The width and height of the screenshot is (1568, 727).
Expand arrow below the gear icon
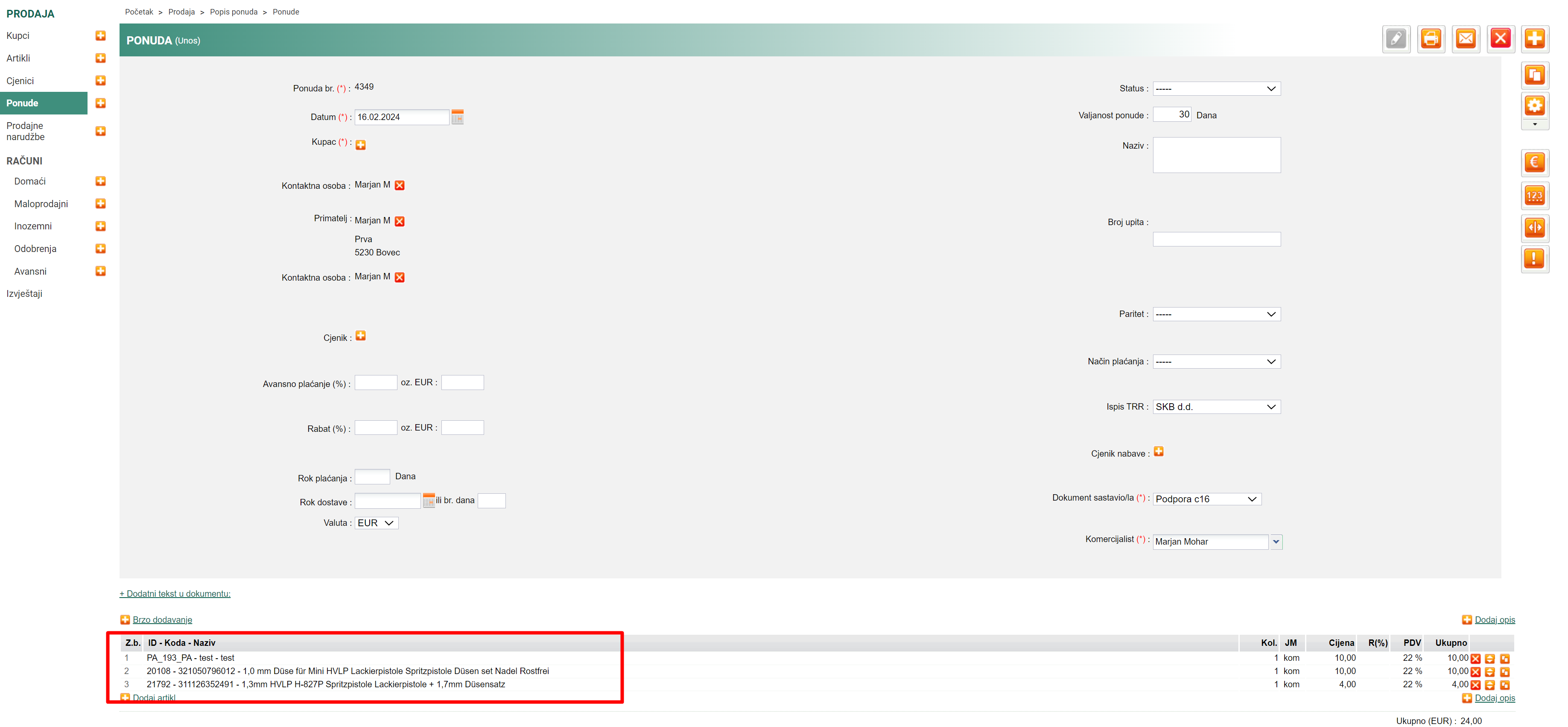pyautogui.click(x=1534, y=124)
